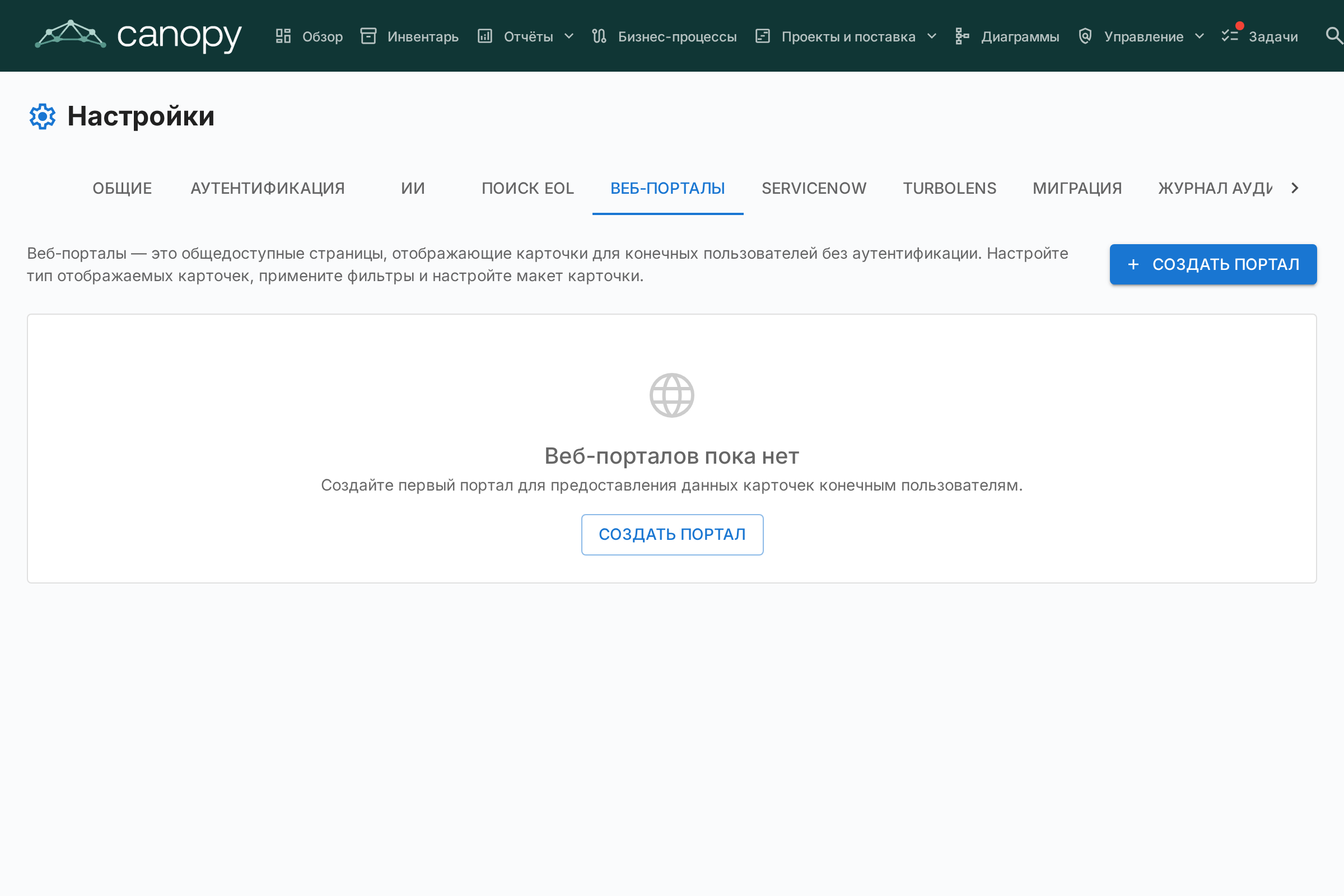This screenshot has height=896, width=1344.
Task: Open the Бизнес-процессы menu item
Action: pyautogui.click(x=664, y=36)
